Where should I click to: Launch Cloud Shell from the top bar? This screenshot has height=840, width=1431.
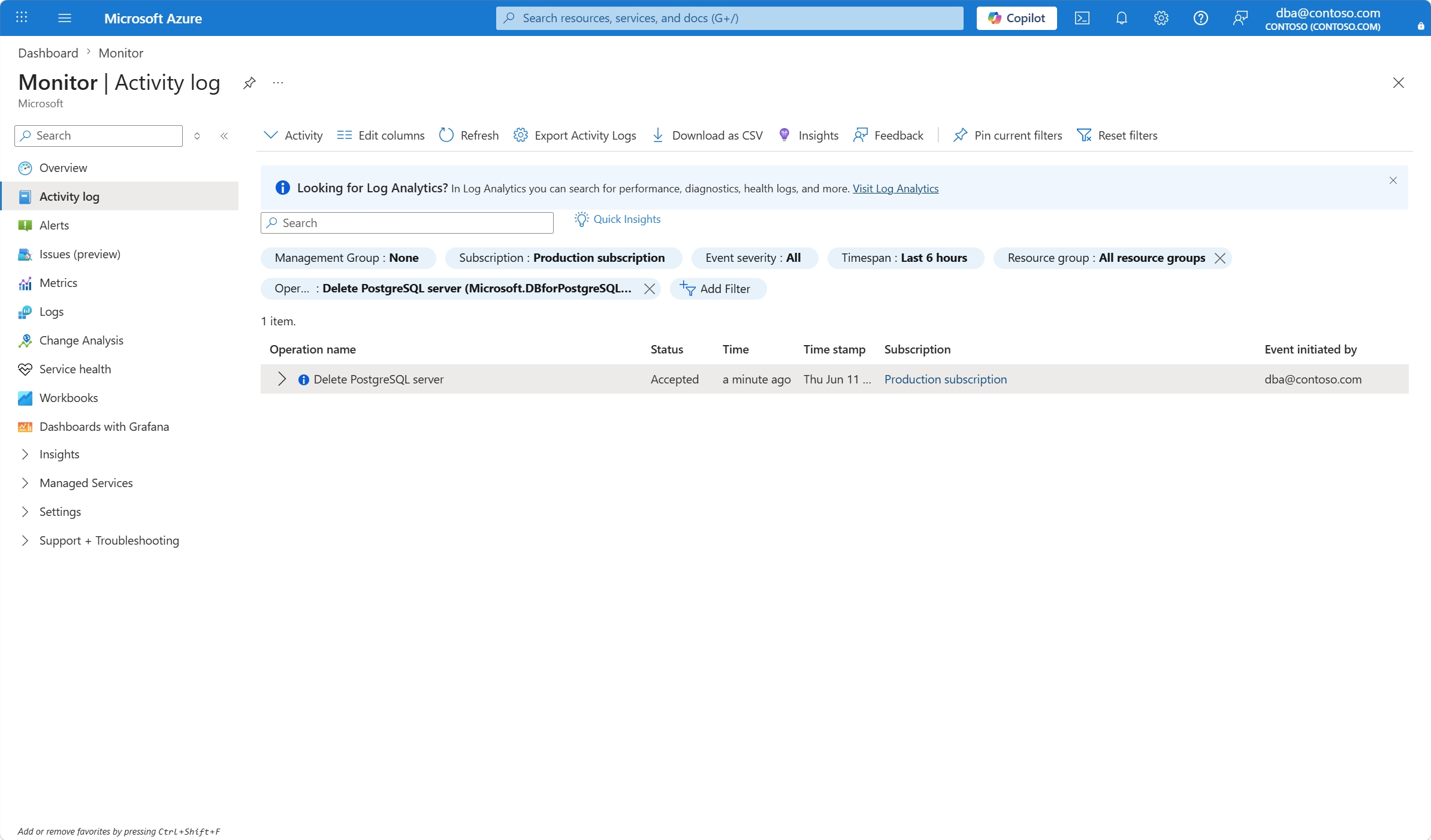coord(1082,18)
